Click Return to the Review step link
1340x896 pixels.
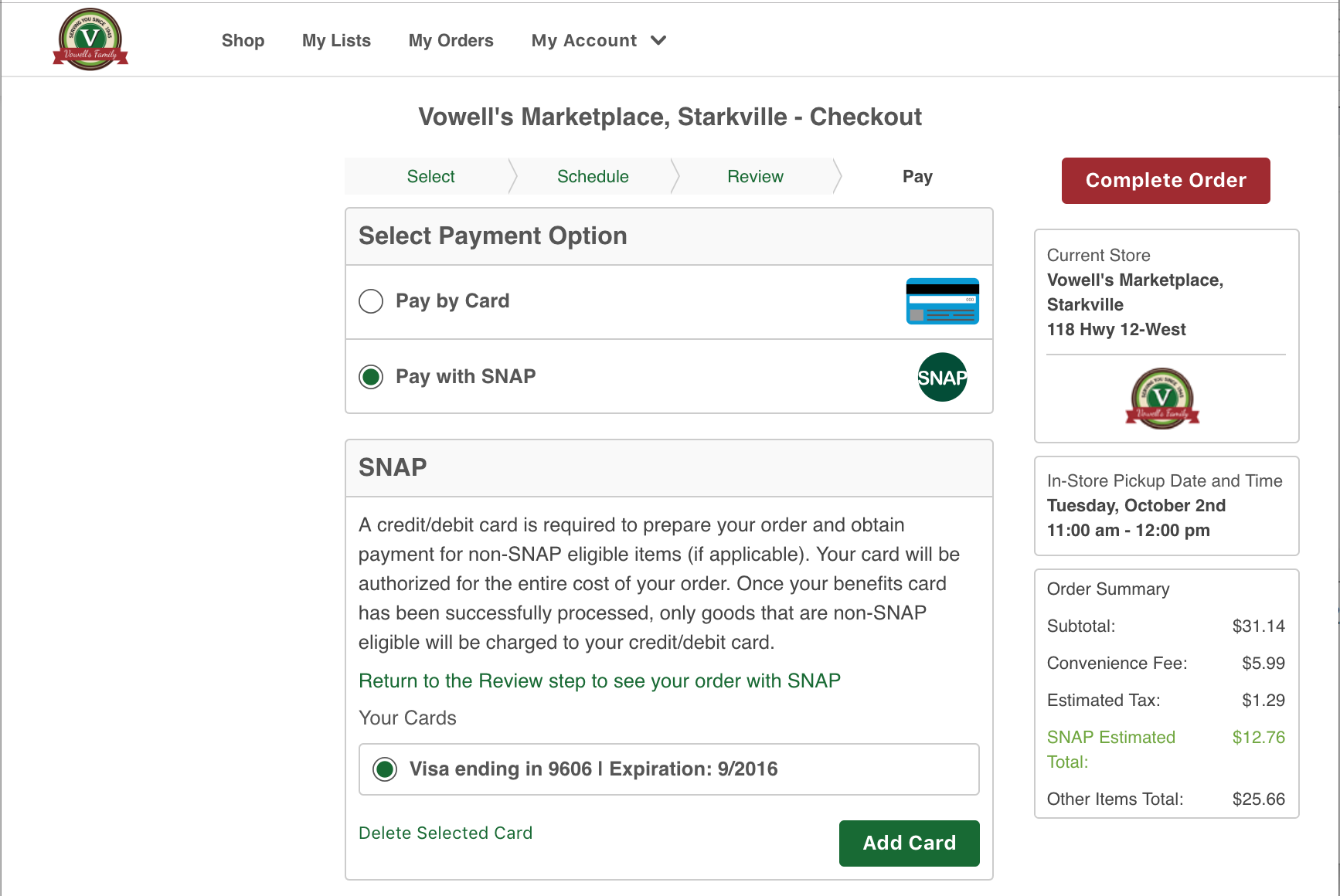coord(599,680)
